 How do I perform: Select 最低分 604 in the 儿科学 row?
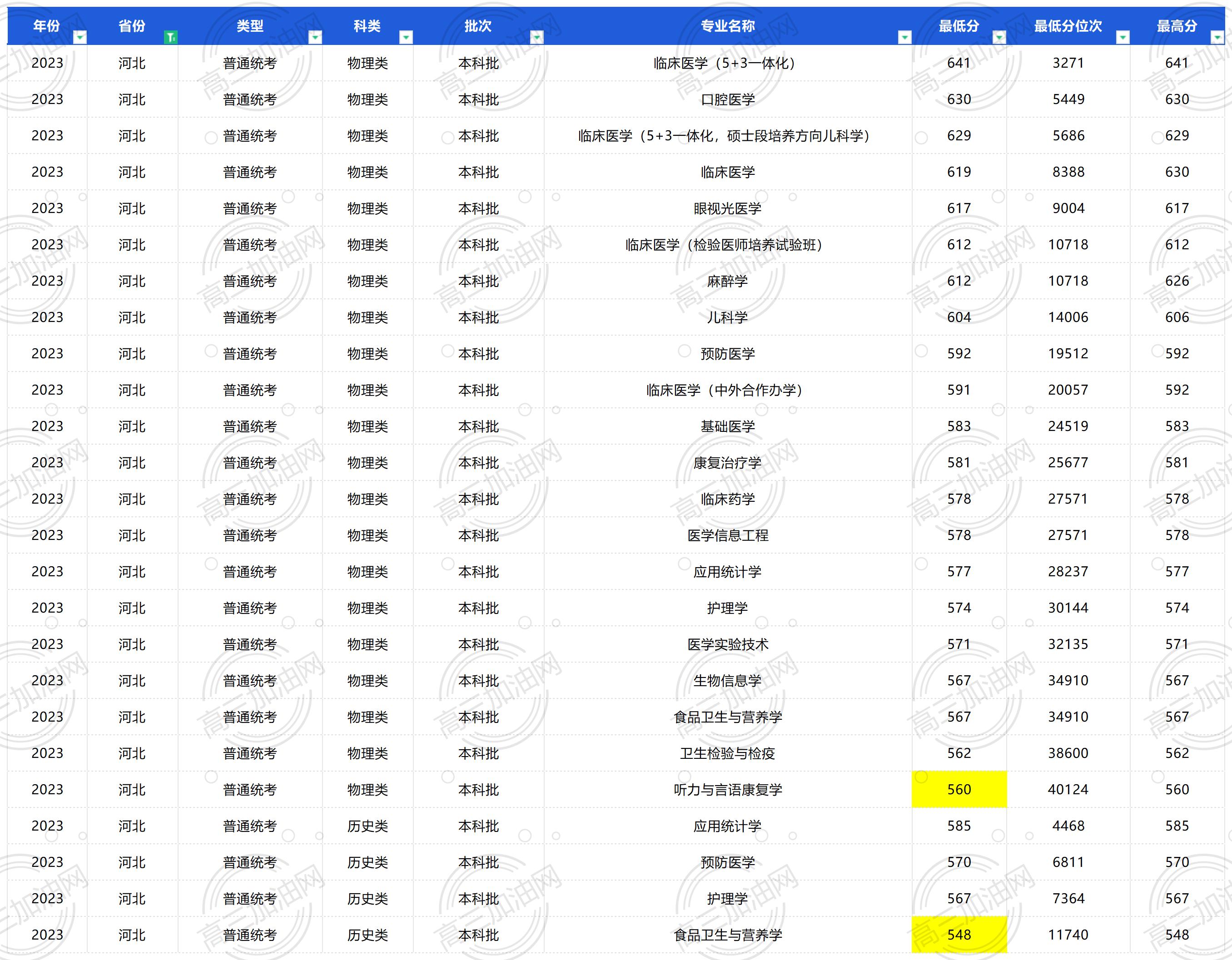pyautogui.click(x=959, y=317)
